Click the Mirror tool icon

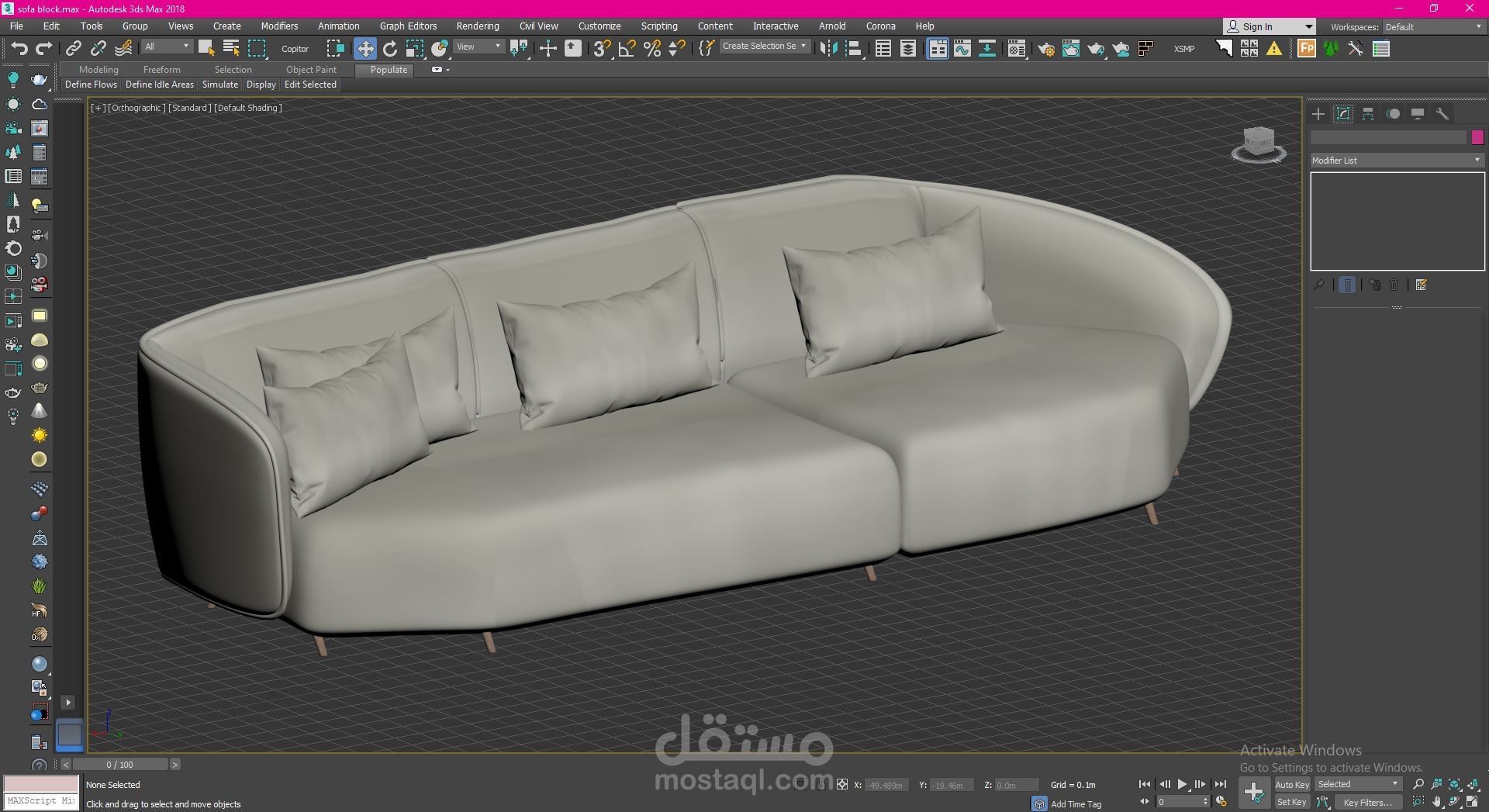(828, 49)
